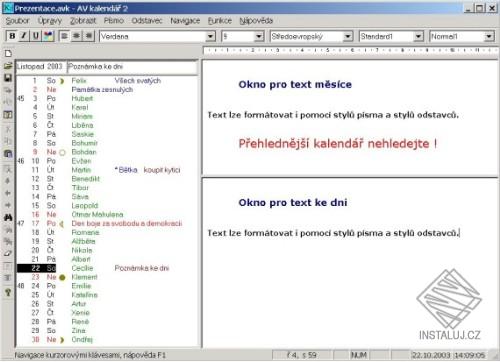The image size is (500, 362).
Task: Click the AV kalendář title bar icon
Action: coord(8,8)
